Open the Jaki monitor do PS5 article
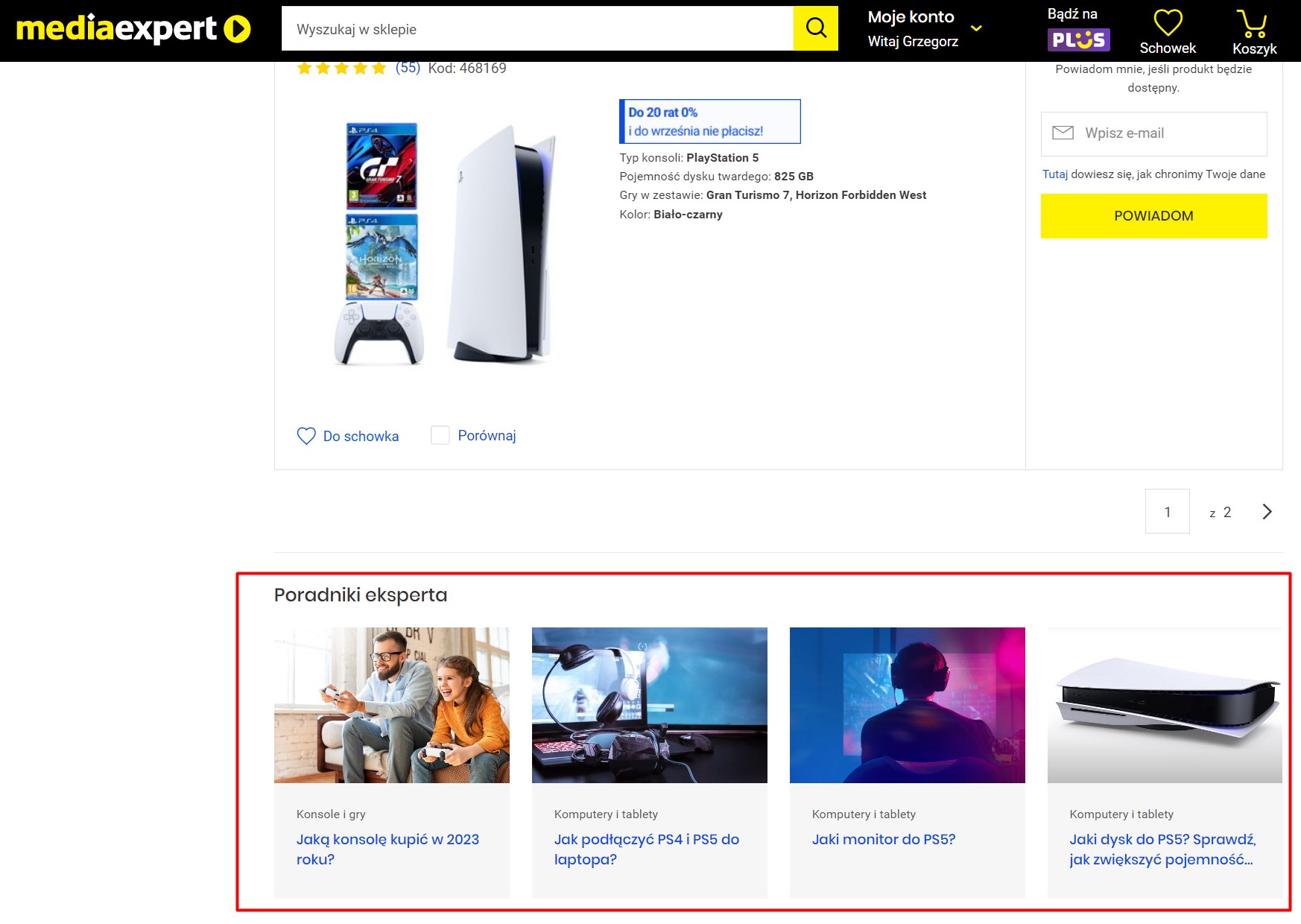1301x924 pixels. click(884, 839)
